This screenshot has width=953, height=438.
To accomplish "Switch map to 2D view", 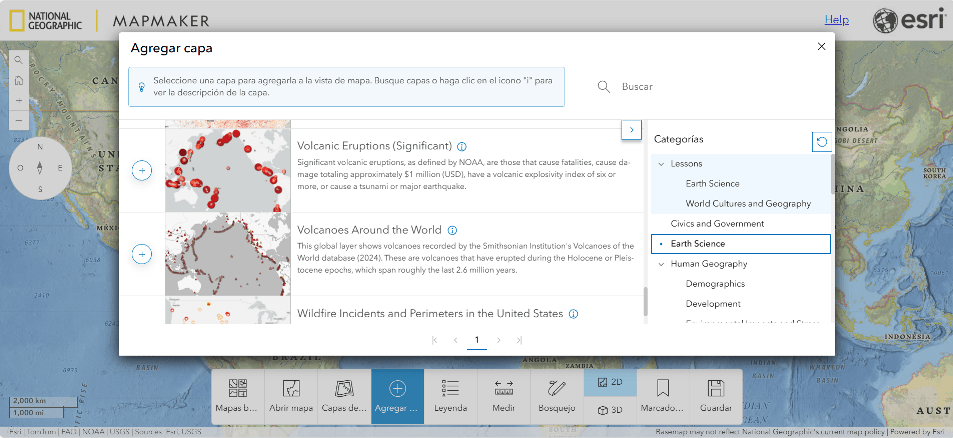I will click(x=610, y=382).
